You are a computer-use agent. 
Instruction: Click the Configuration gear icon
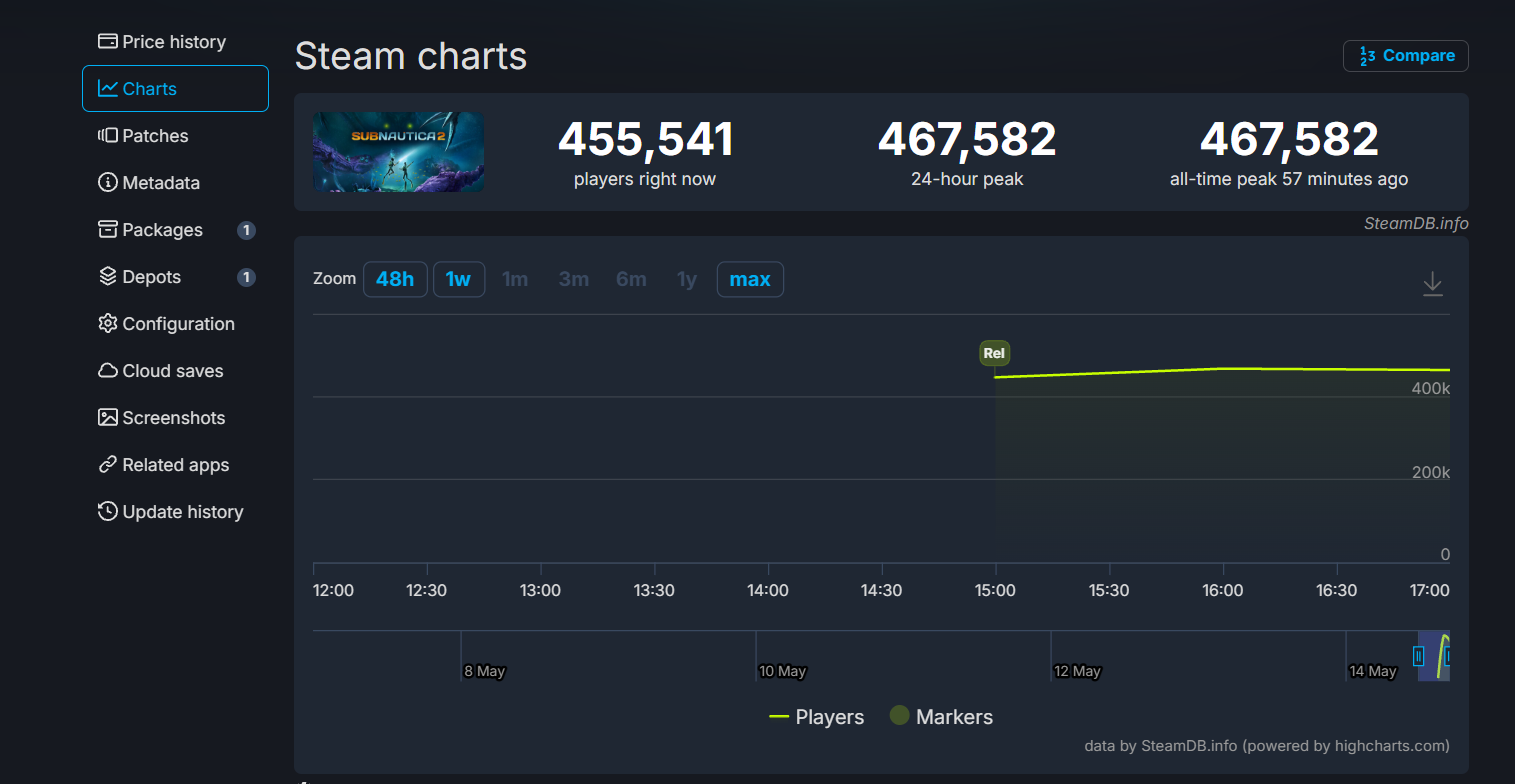pos(108,324)
